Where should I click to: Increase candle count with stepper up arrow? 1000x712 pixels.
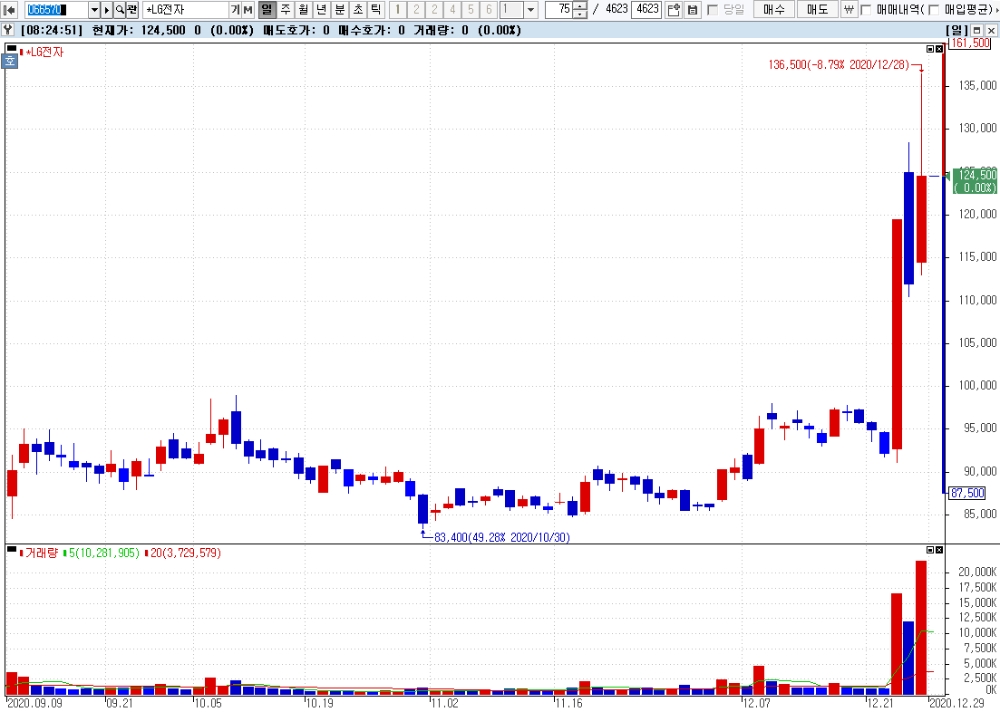click(x=580, y=6)
